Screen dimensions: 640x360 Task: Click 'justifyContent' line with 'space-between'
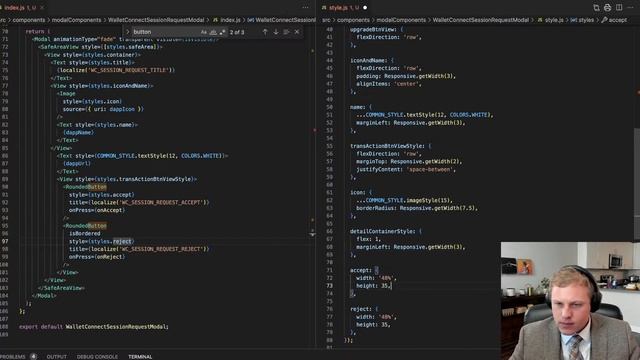406,169
